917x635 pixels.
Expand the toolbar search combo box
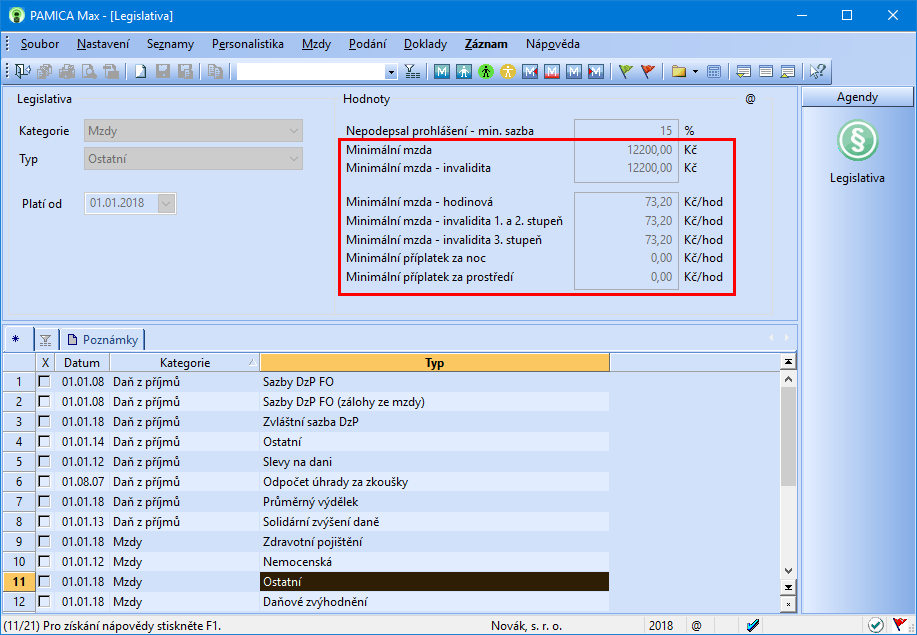point(391,72)
